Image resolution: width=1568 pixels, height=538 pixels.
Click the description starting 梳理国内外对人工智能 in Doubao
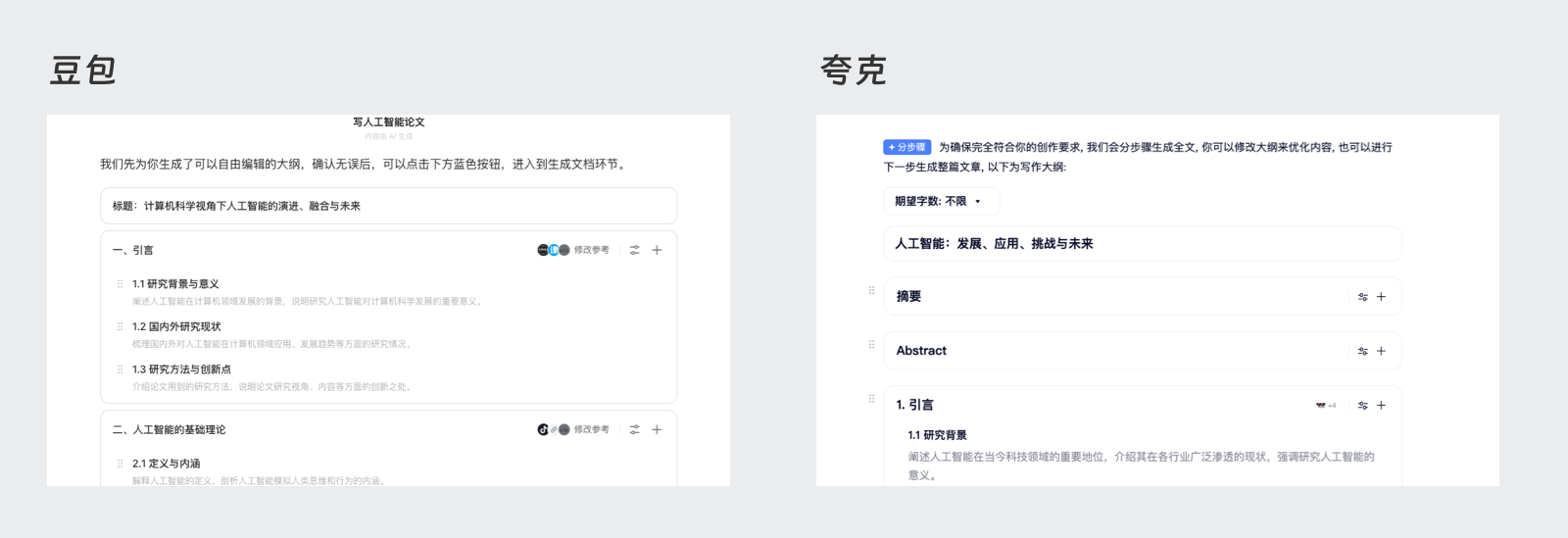(x=272, y=344)
